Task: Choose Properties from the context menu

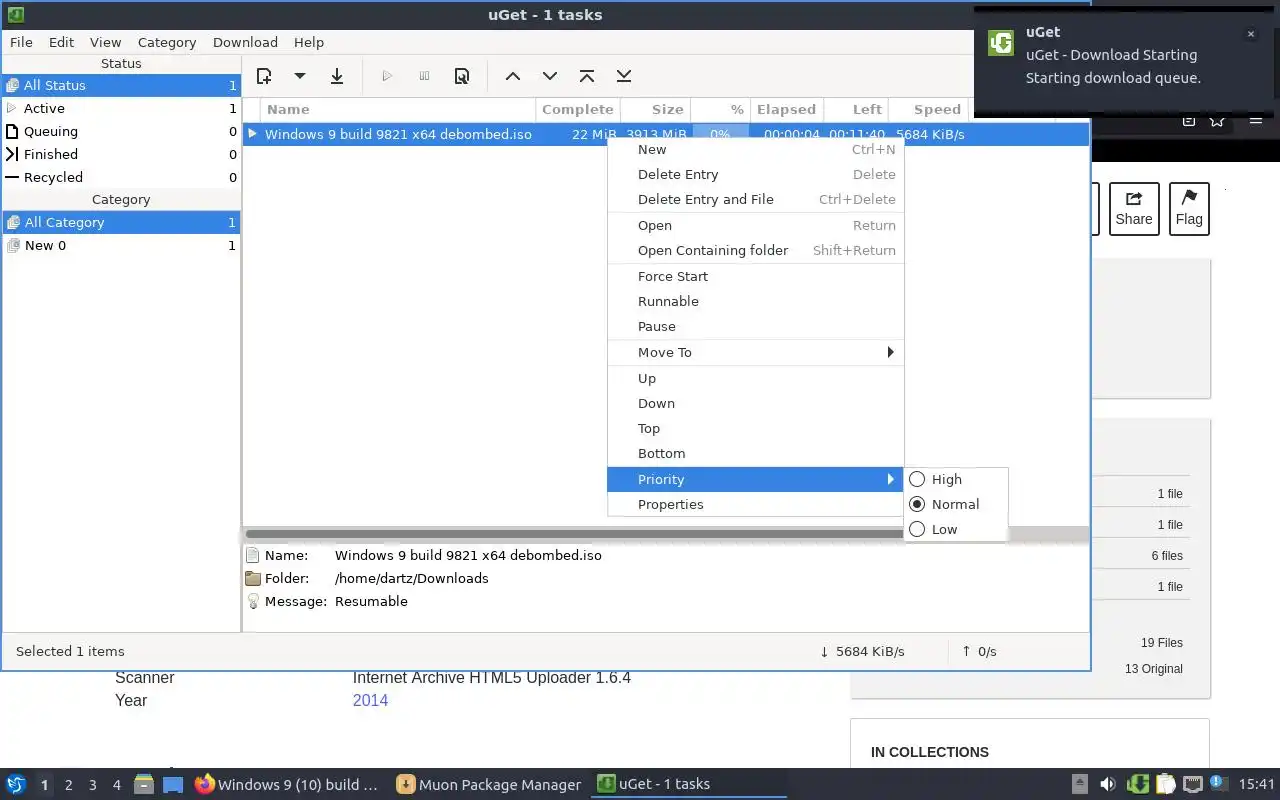Action: 755,504
